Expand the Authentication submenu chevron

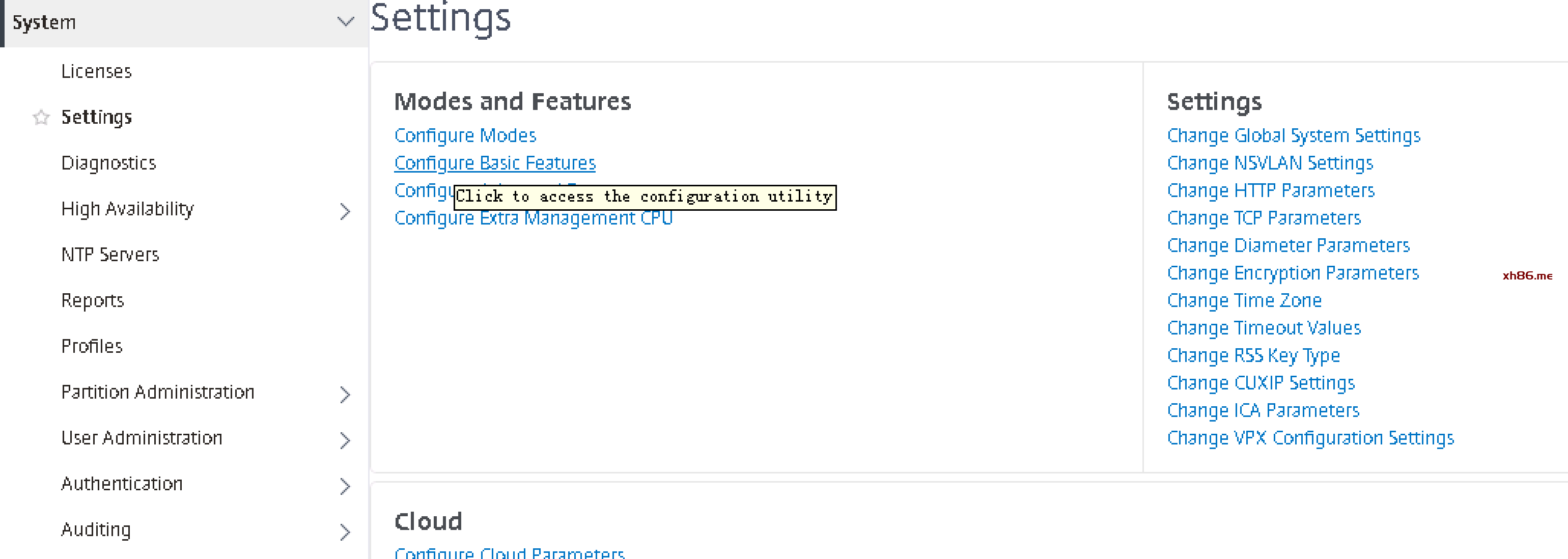tap(345, 486)
